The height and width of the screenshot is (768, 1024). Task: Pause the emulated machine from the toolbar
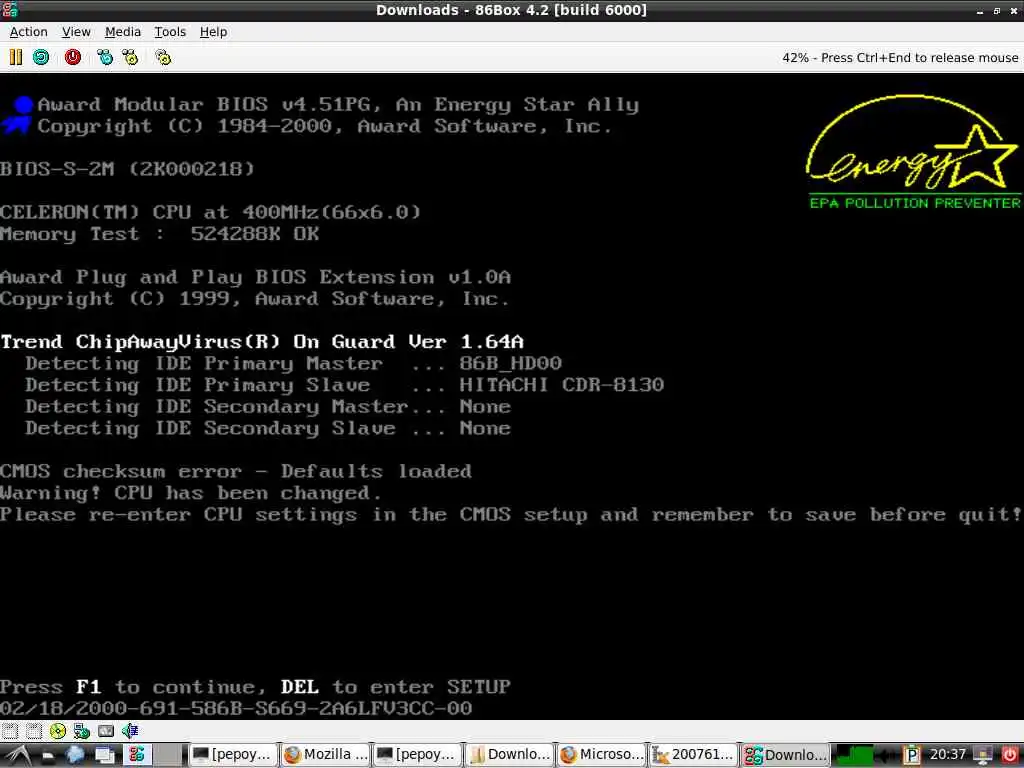16,57
